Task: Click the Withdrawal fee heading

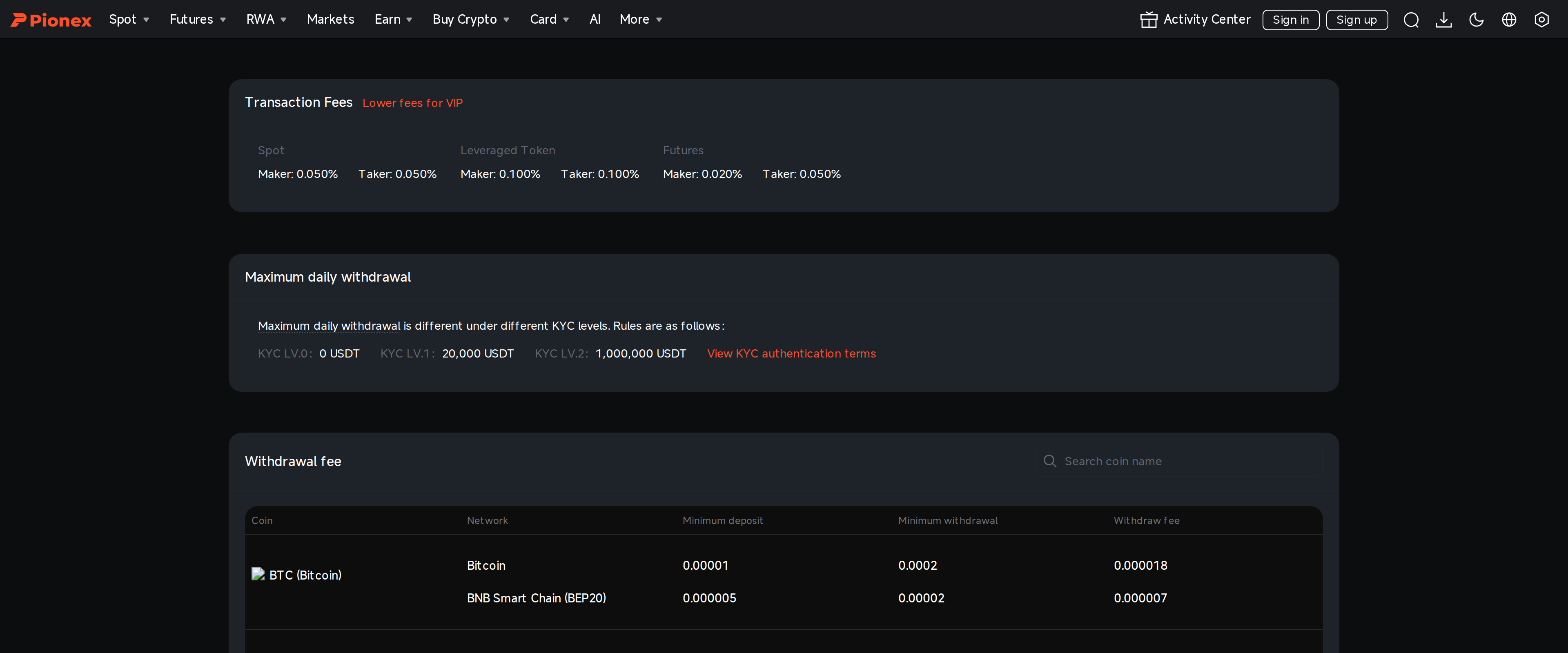Action: tap(293, 461)
